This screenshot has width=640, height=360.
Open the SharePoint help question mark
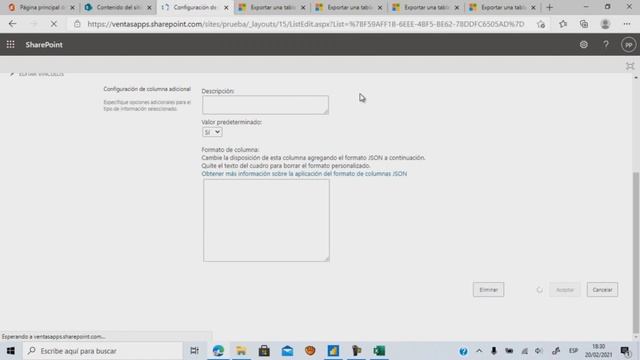(606, 44)
